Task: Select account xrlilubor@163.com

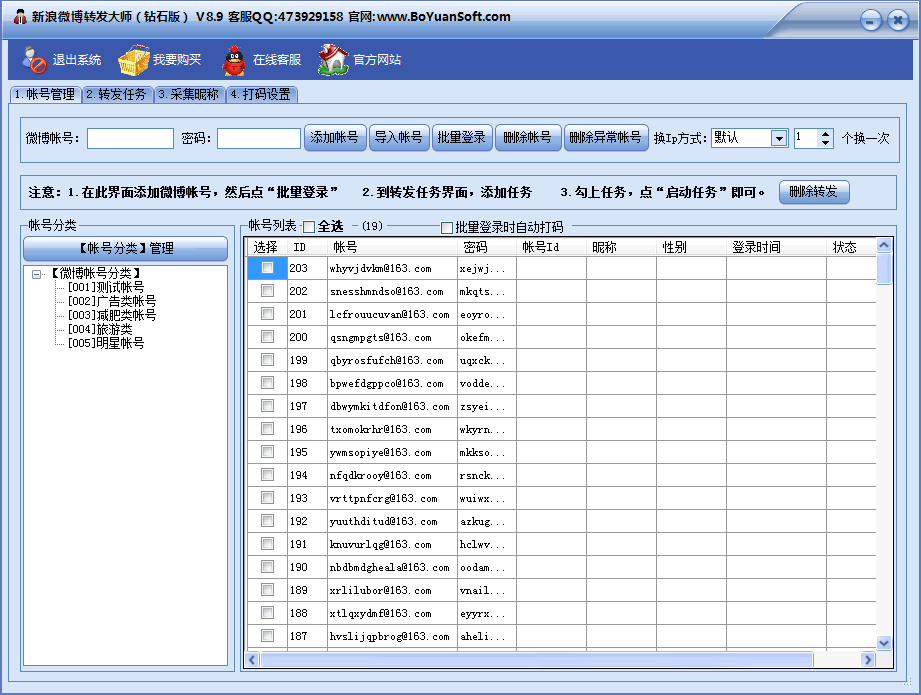Action: pyautogui.click(x=381, y=590)
